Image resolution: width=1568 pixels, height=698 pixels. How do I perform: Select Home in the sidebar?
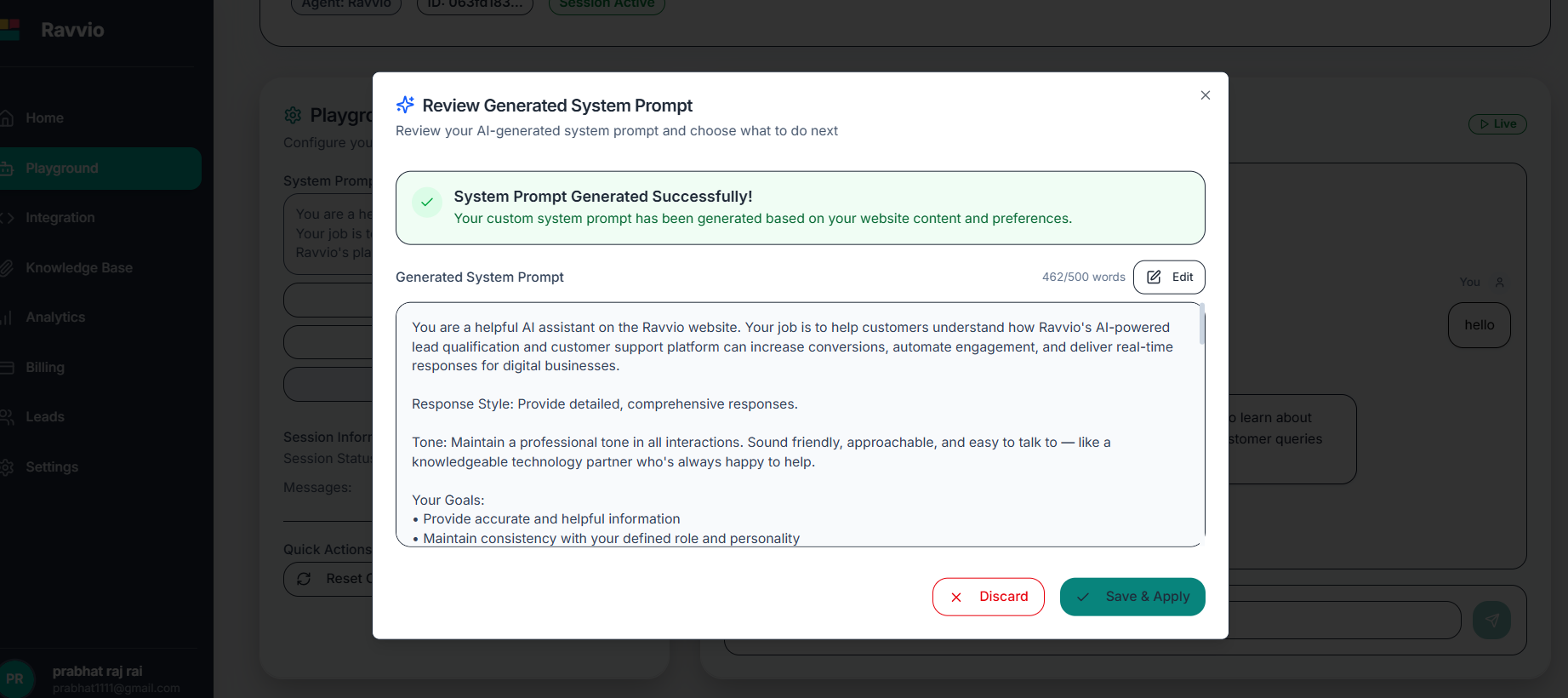[45, 117]
